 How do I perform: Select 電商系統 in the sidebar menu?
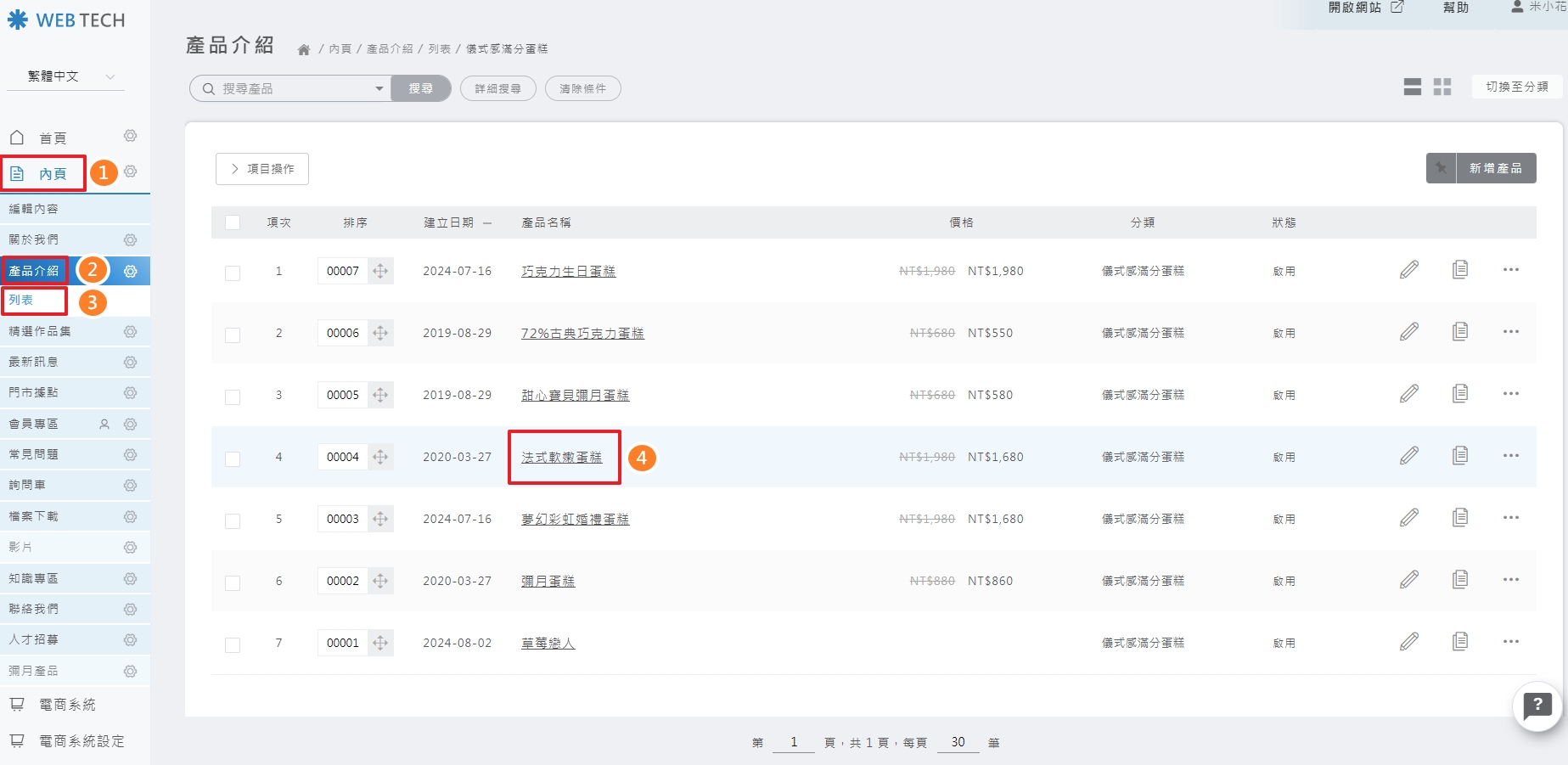pyautogui.click(x=67, y=705)
